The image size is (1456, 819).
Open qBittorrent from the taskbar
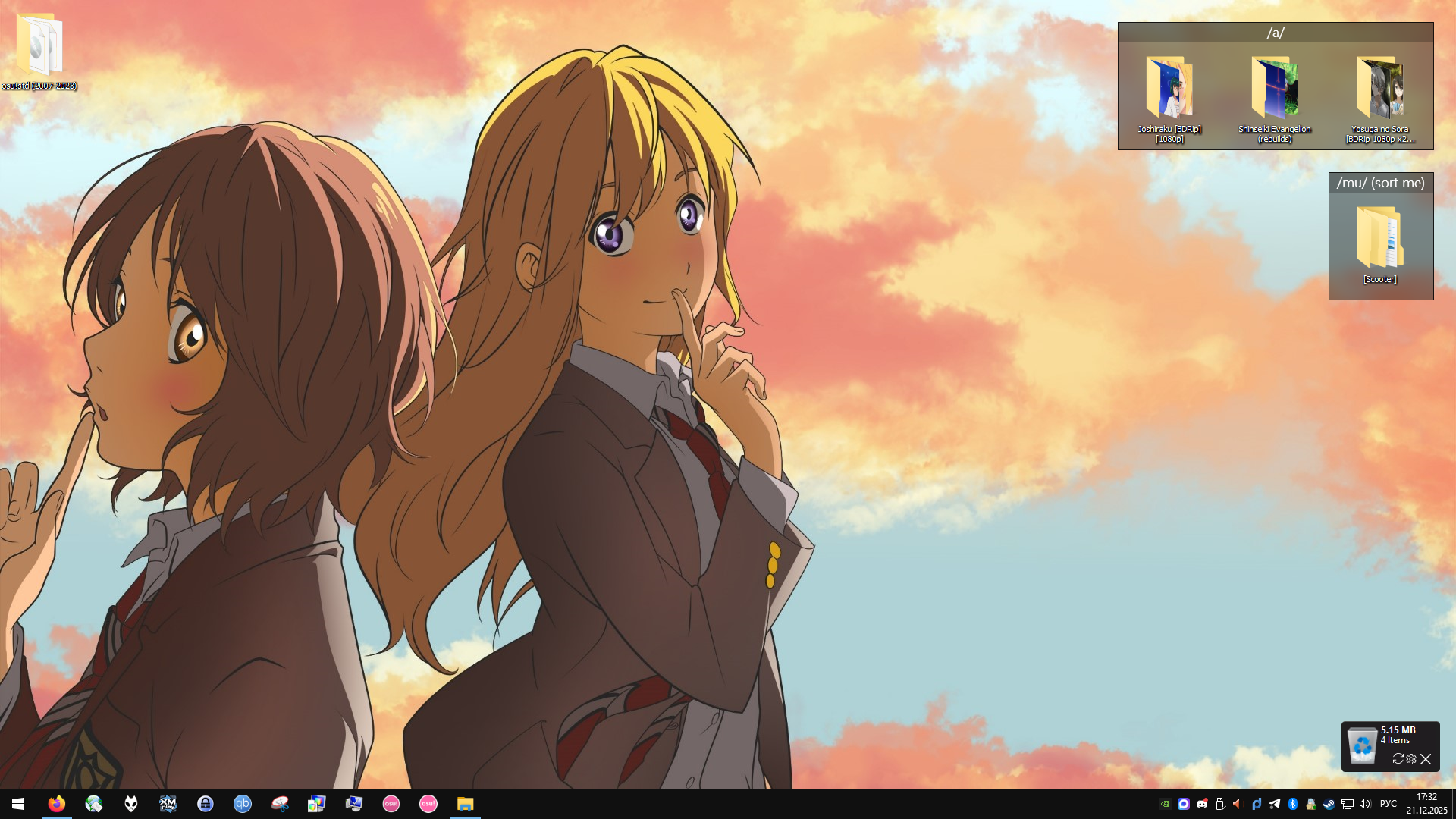click(242, 804)
